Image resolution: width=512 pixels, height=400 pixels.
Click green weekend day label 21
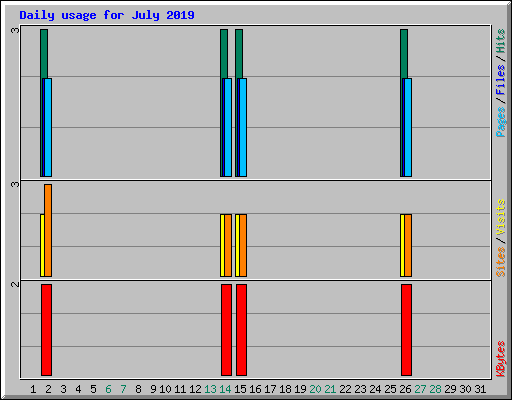(x=330, y=389)
